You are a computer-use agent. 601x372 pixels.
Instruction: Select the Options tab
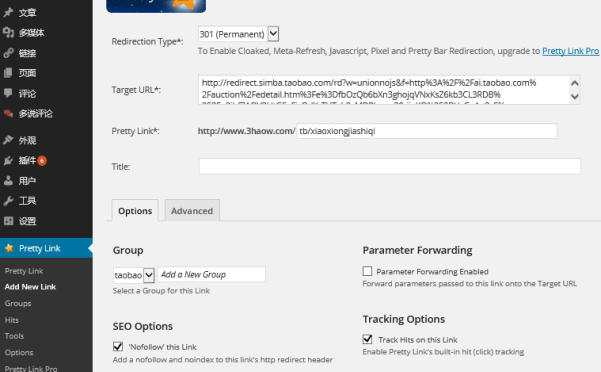pos(135,210)
